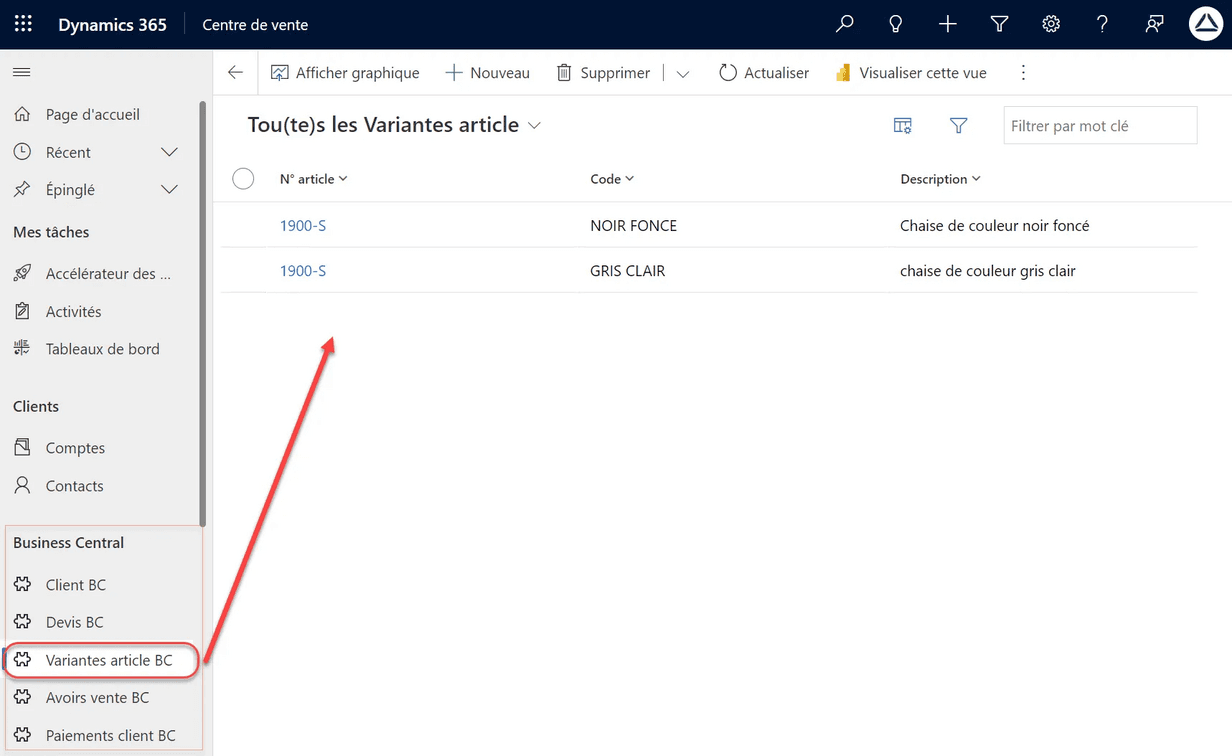Collapse the sidebar with hamburger icon
The width and height of the screenshot is (1232, 756).
click(x=21, y=72)
